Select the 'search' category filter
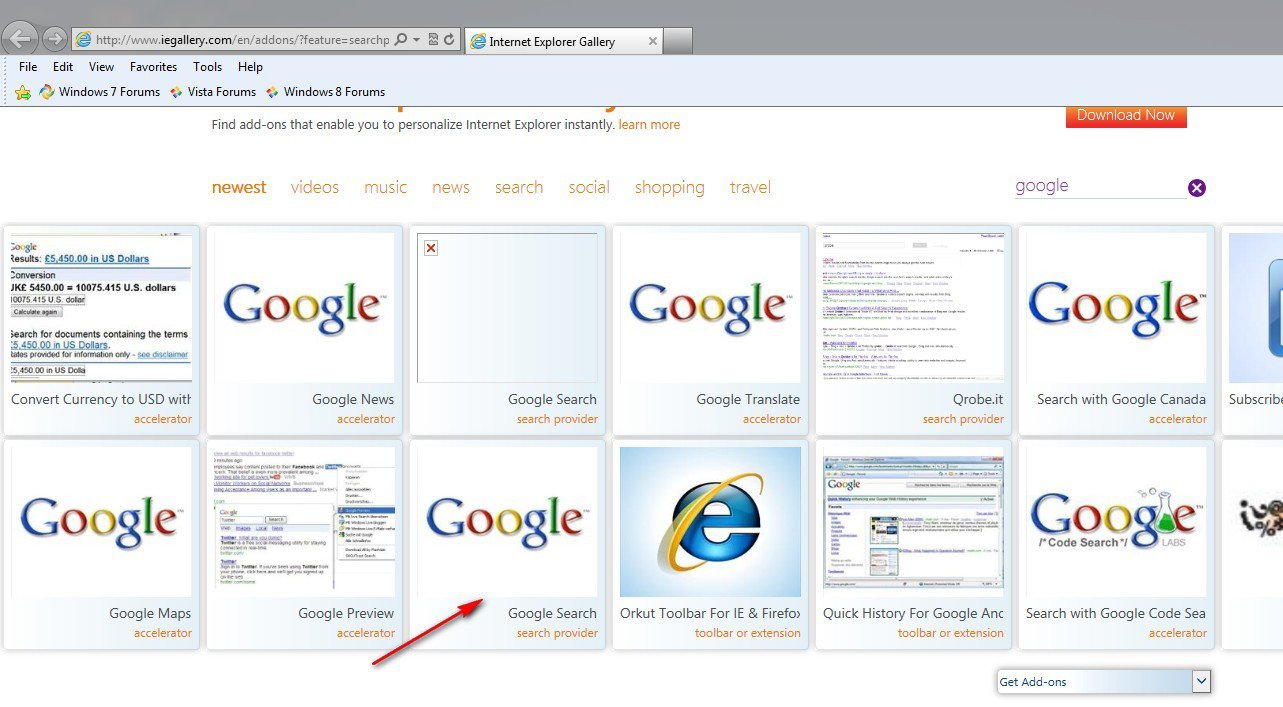 pyautogui.click(x=519, y=187)
